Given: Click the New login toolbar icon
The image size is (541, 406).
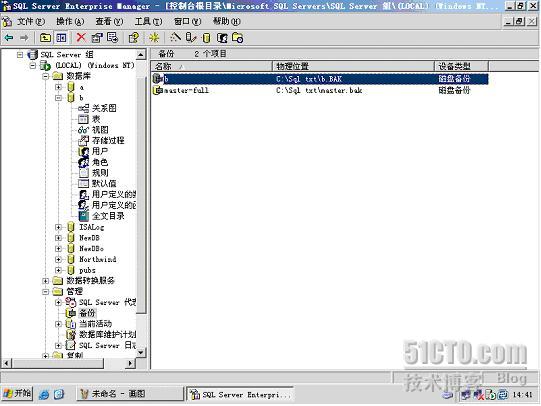Looking at the screenshot, I should [222, 38].
